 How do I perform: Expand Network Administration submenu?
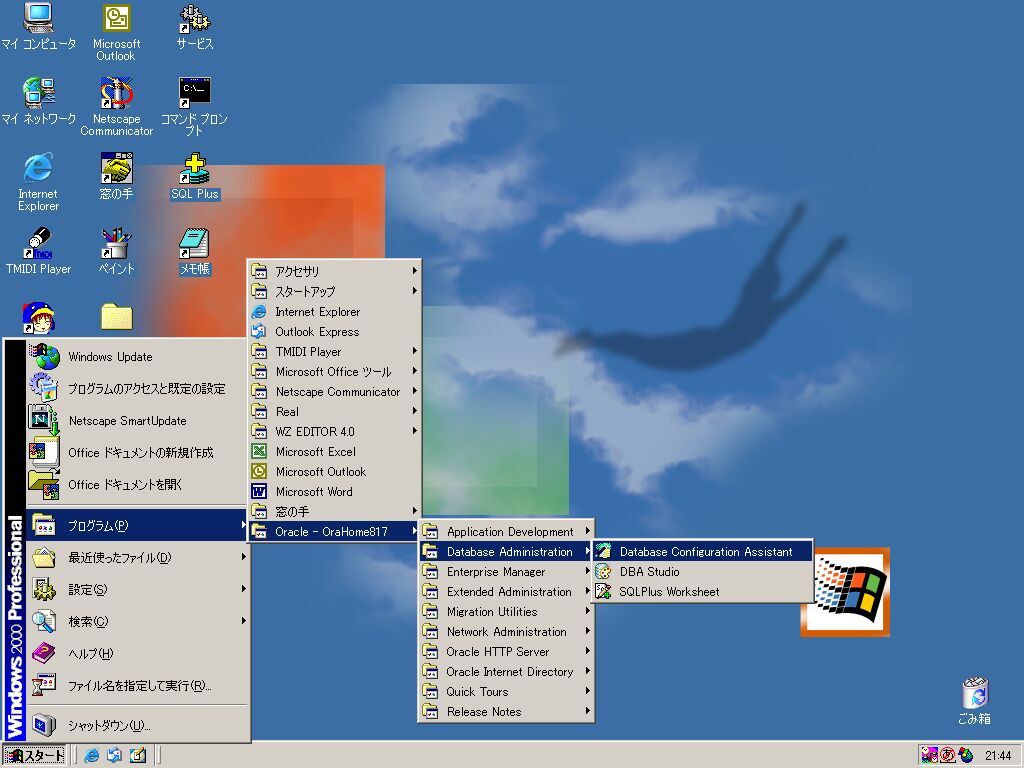tap(506, 632)
